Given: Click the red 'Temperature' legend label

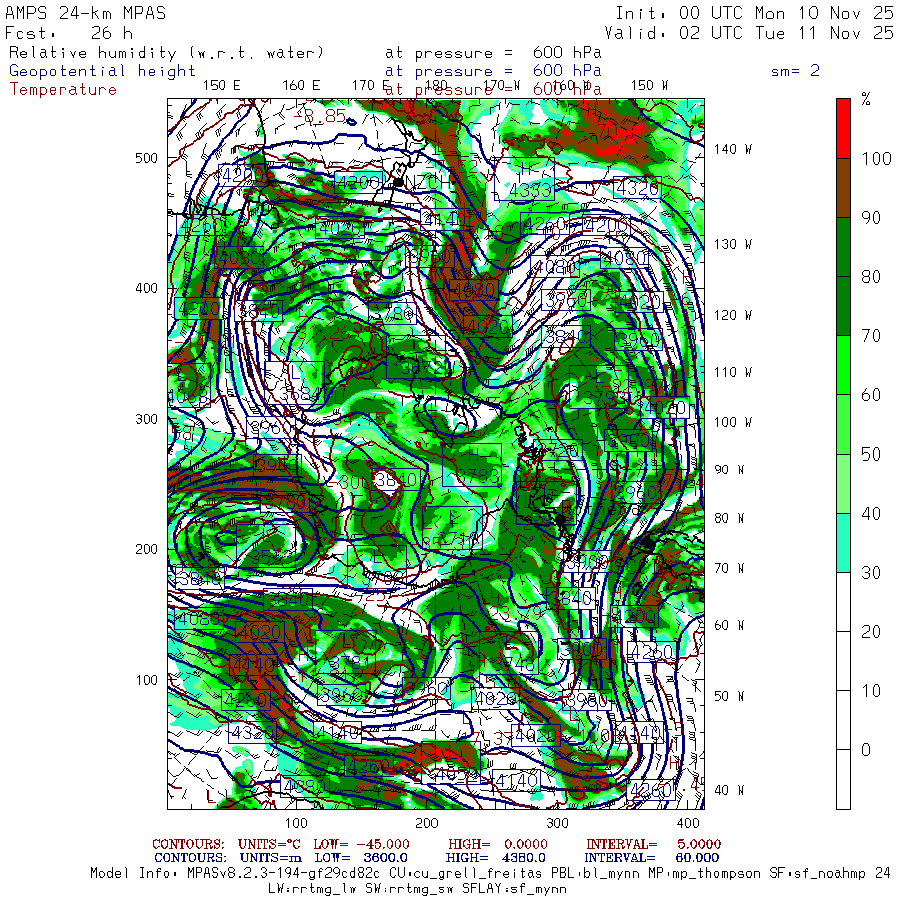Looking at the screenshot, I should point(63,90).
